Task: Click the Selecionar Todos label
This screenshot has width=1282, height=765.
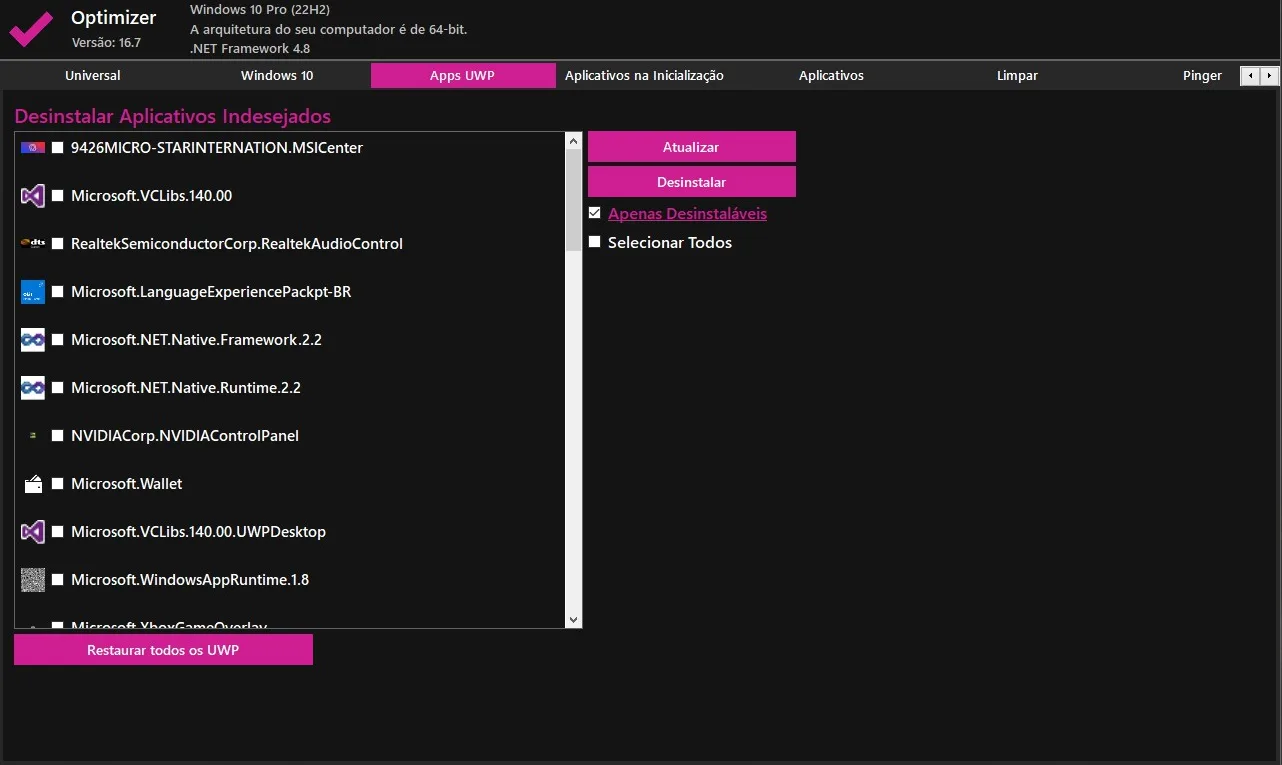Action: pos(670,243)
